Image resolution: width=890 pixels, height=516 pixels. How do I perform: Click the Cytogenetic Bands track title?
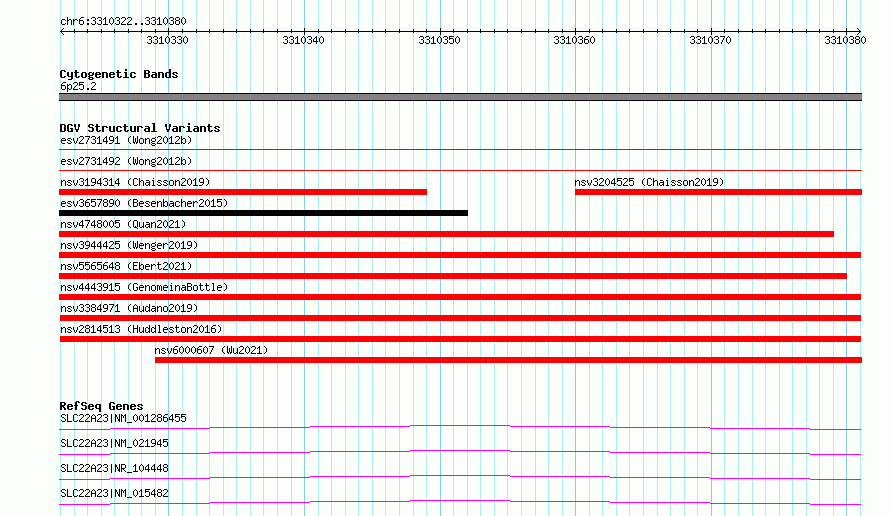click(x=119, y=74)
